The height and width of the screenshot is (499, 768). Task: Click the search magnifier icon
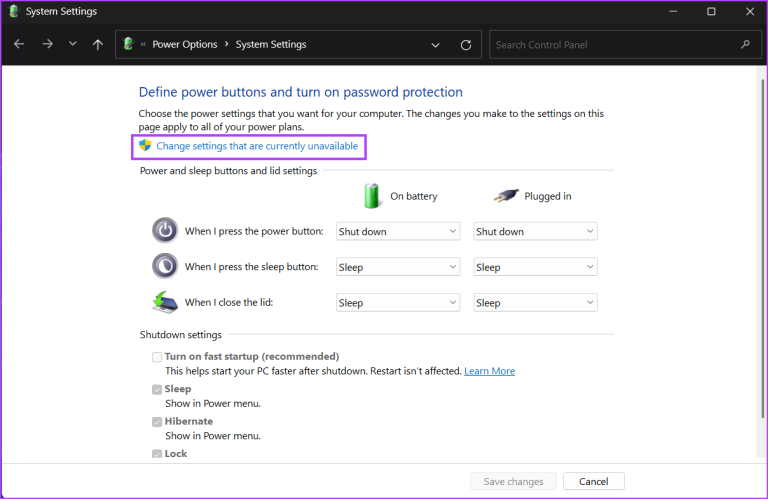click(745, 45)
